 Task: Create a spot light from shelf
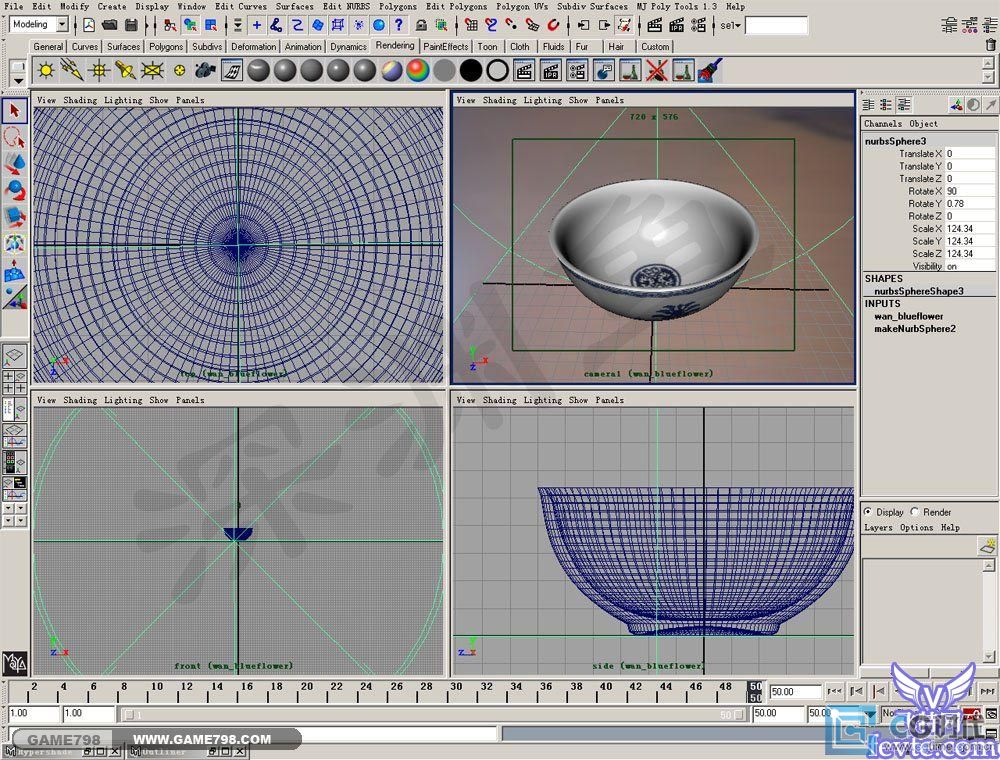click(126, 70)
